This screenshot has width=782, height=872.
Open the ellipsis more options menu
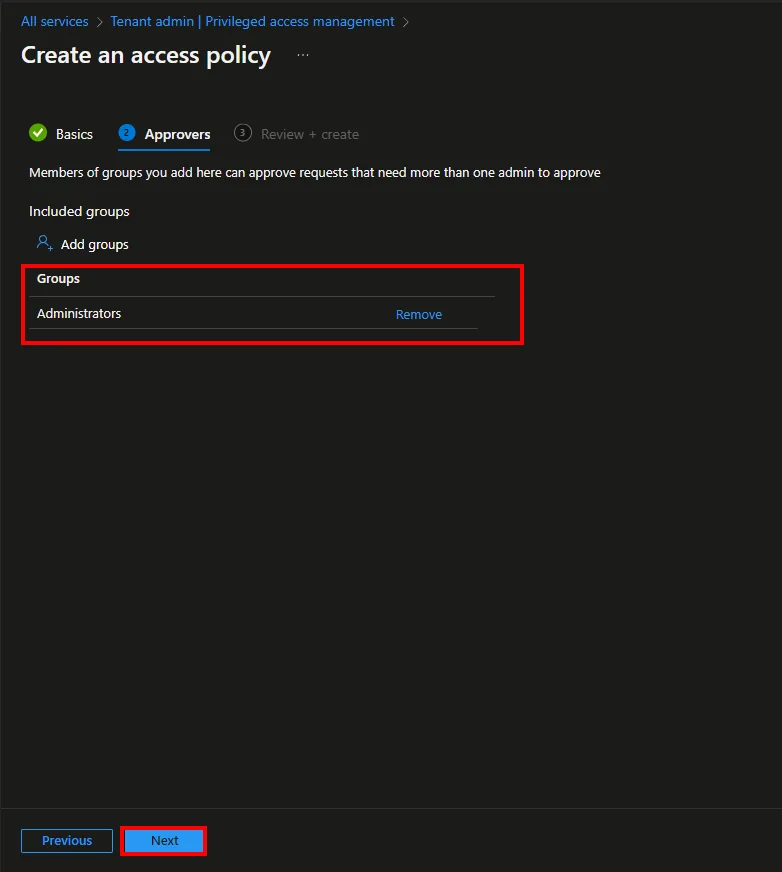[303, 55]
